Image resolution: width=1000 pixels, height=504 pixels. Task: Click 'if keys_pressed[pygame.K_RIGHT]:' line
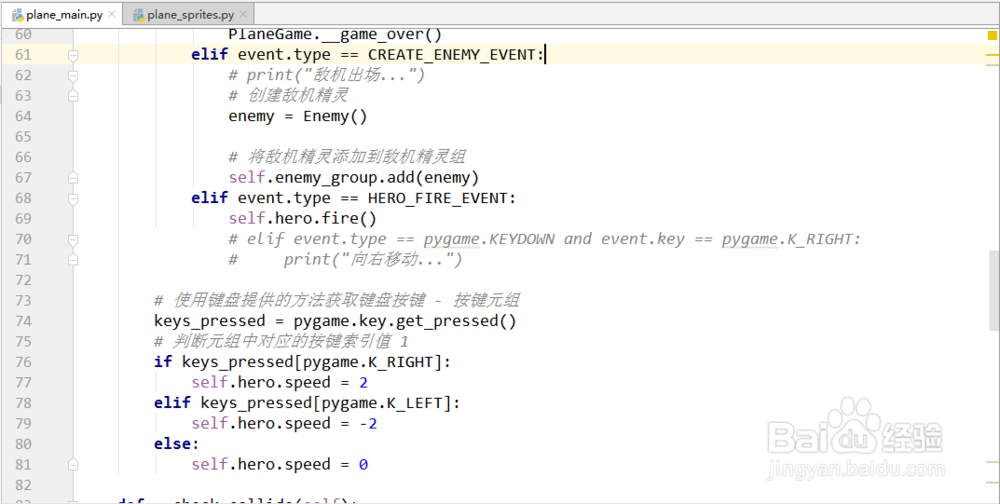pyautogui.click(x=302, y=362)
